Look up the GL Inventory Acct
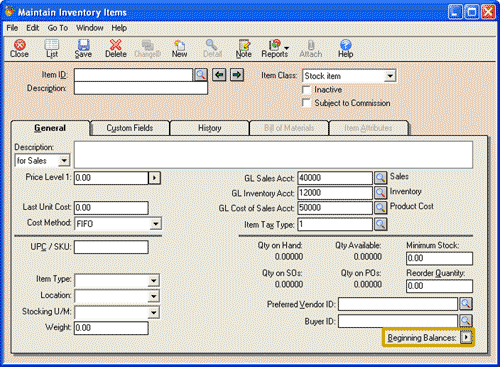 point(380,193)
